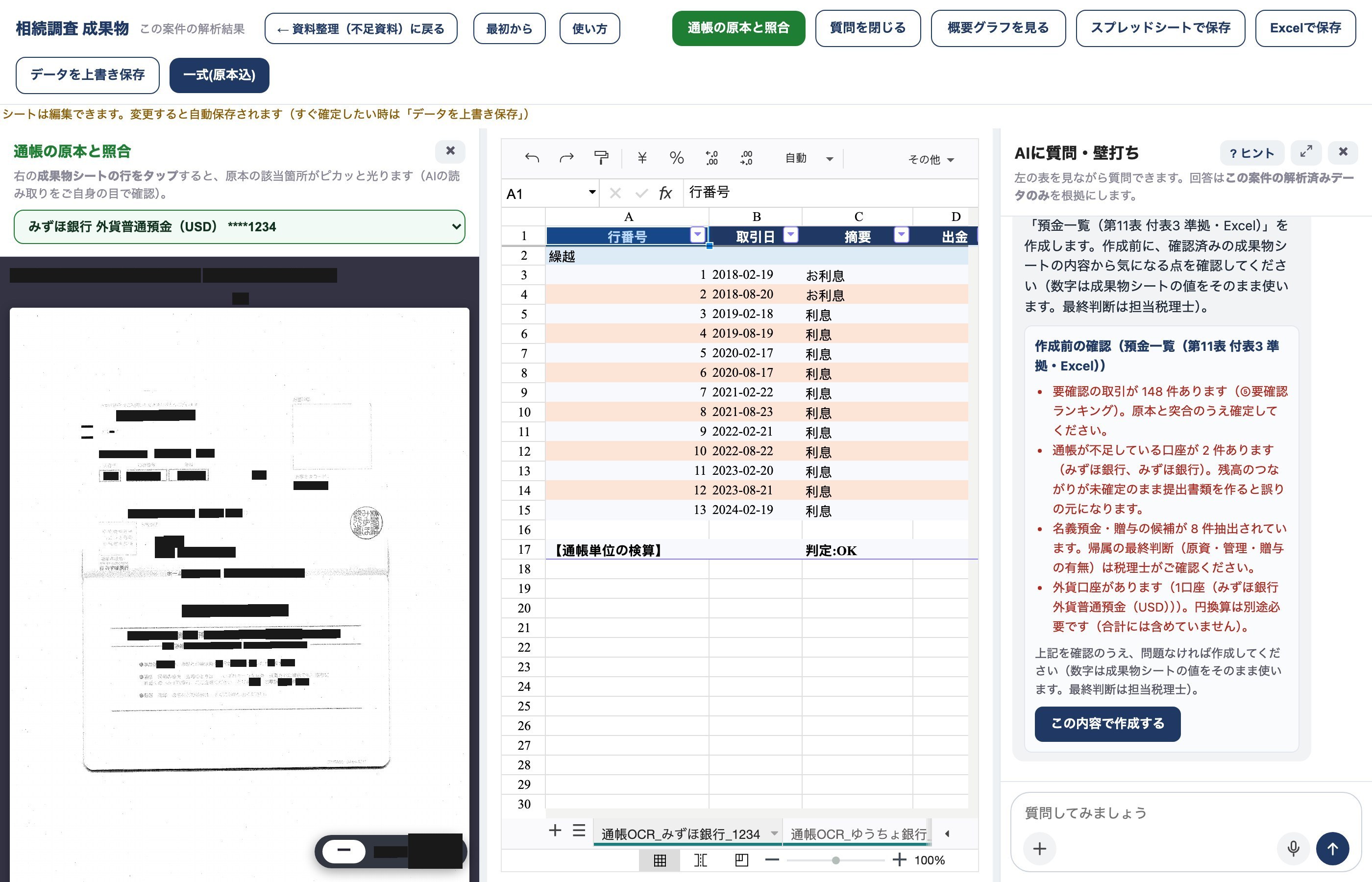Expand the その他 toolbar menu
1372x882 pixels.
931,159
